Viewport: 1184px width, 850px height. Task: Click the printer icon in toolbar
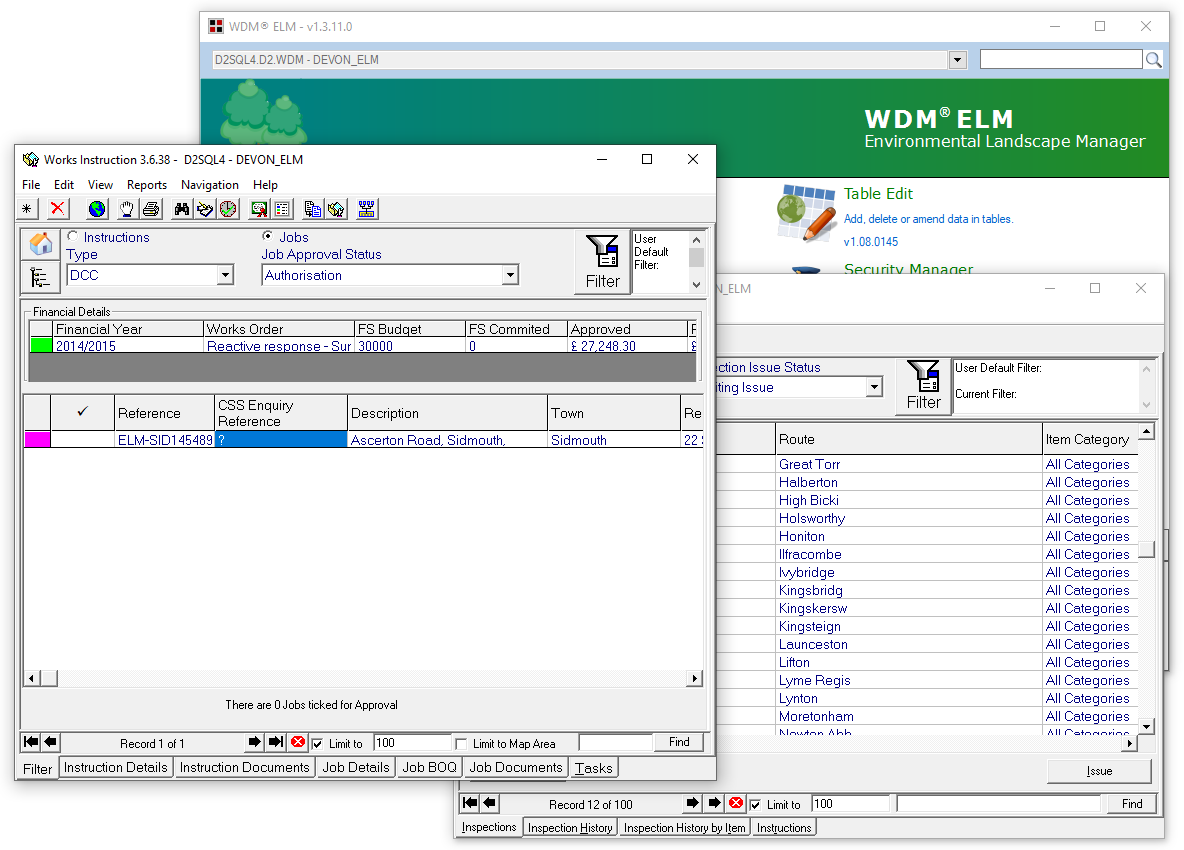151,209
